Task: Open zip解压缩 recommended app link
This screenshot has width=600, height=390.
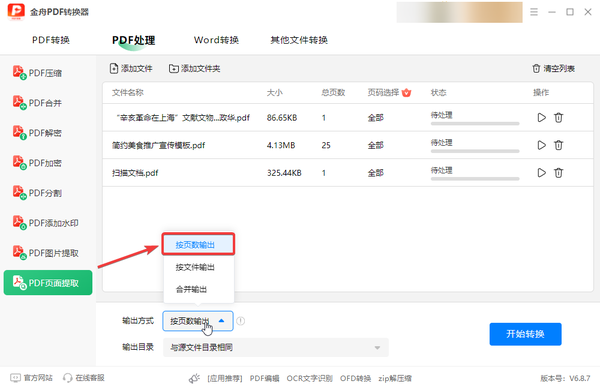Action: tap(395, 378)
